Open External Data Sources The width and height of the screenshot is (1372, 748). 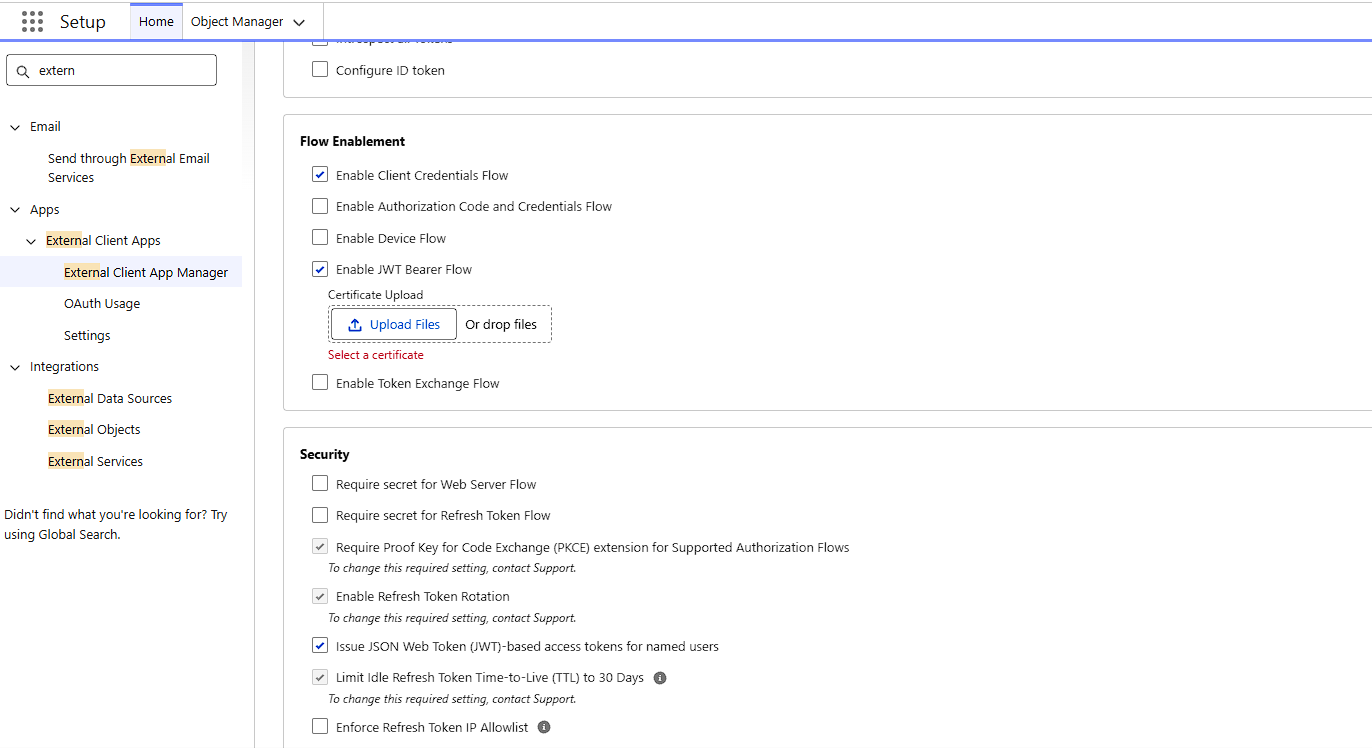pos(110,398)
